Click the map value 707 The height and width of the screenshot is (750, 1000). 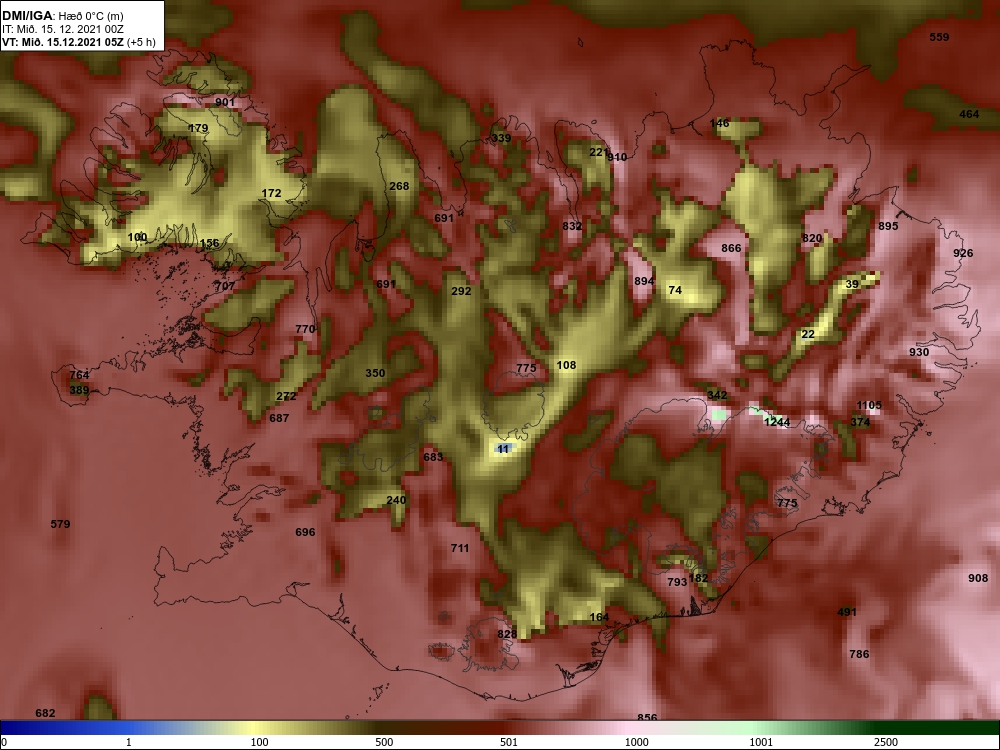[224, 286]
